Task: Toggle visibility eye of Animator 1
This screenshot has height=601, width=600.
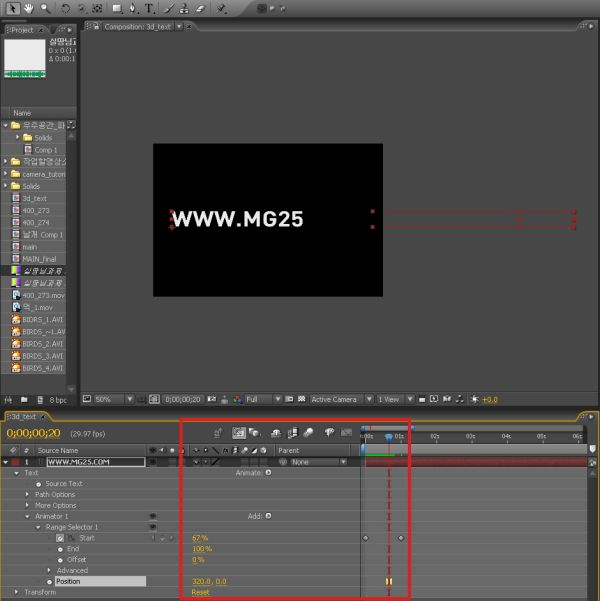Action: [x=153, y=516]
